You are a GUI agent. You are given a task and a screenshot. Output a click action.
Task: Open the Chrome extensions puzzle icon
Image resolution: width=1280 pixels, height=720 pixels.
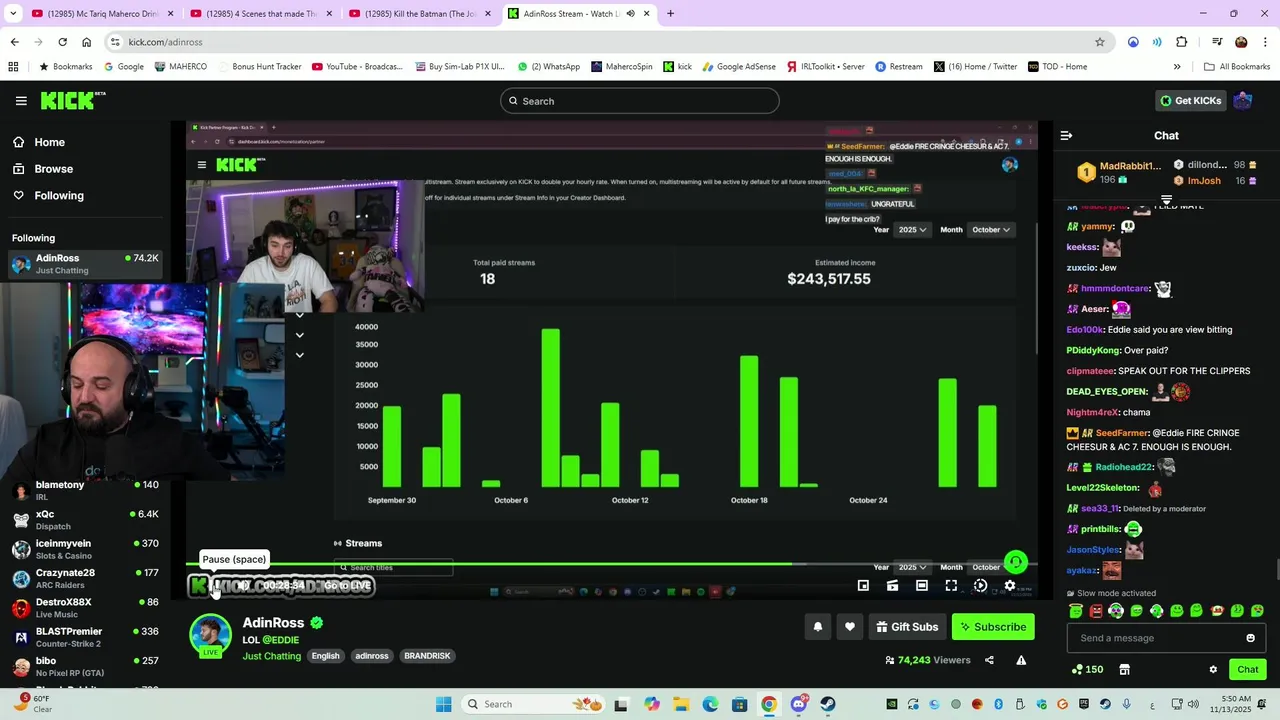pos(1181,42)
